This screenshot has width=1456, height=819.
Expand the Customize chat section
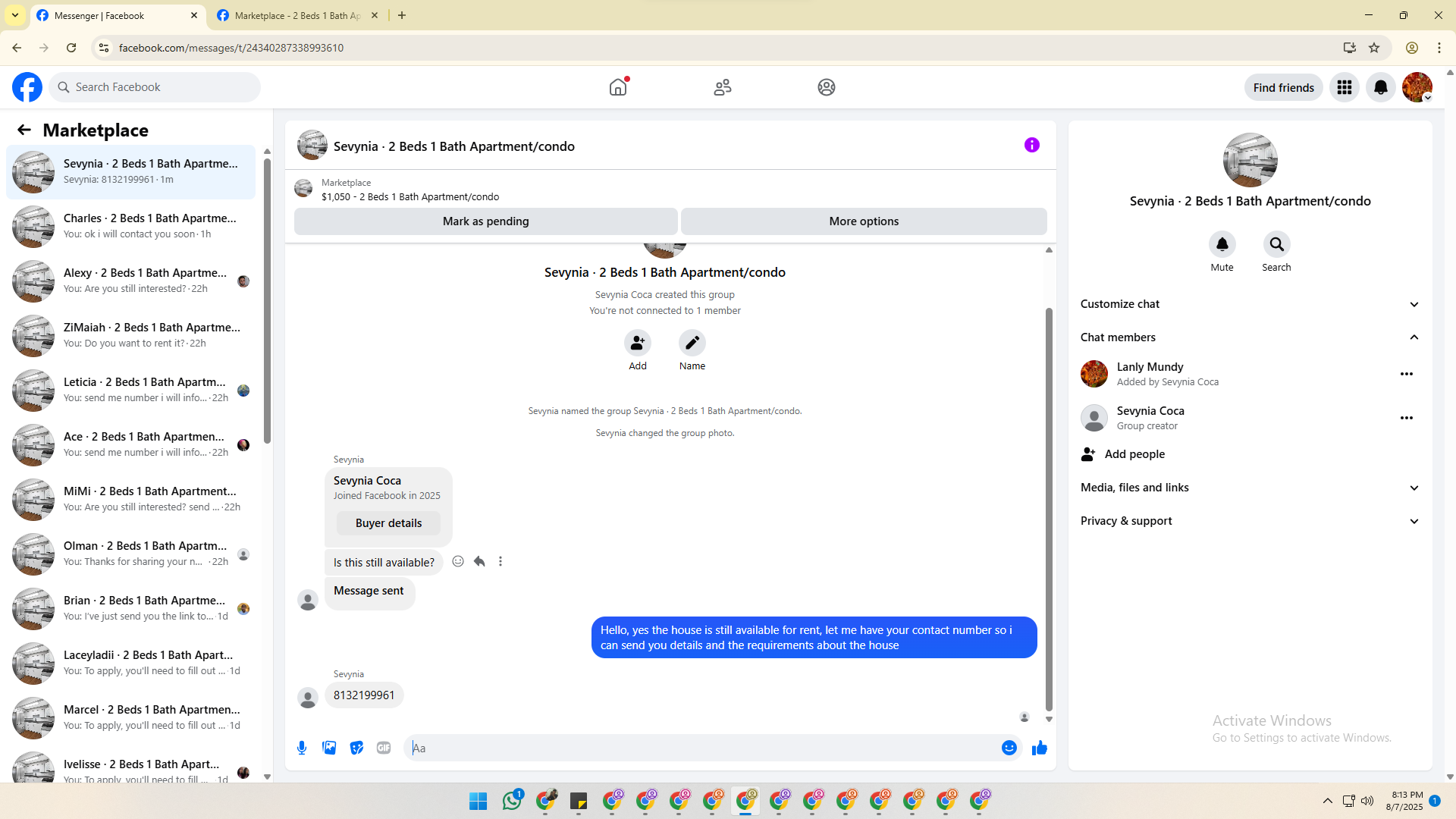click(1250, 304)
